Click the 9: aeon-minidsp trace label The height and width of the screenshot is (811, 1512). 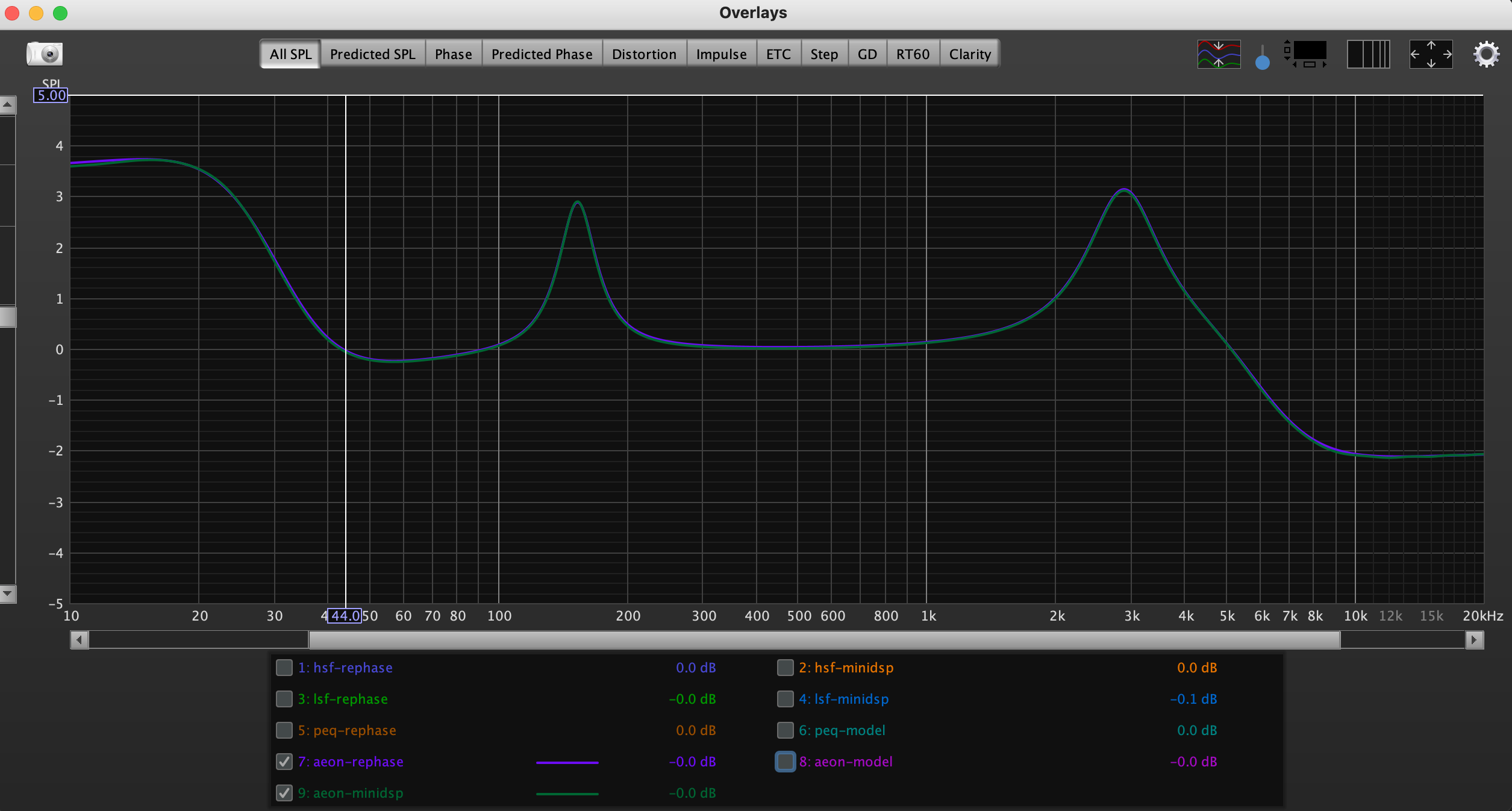(x=351, y=793)
